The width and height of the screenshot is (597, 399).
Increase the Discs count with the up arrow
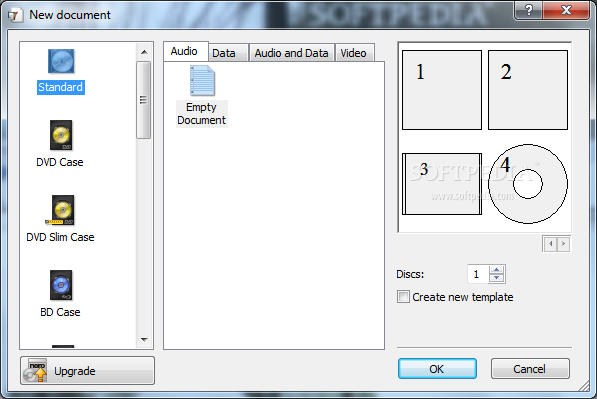click(x=496, y=270)
